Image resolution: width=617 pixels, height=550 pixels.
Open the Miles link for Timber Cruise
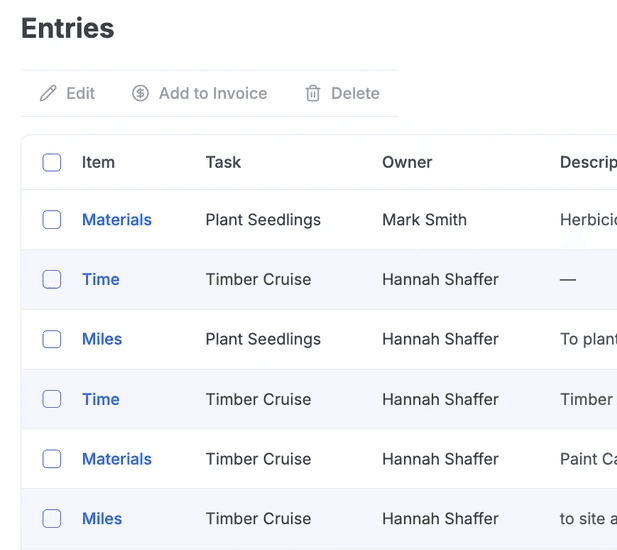pos(102,519)
